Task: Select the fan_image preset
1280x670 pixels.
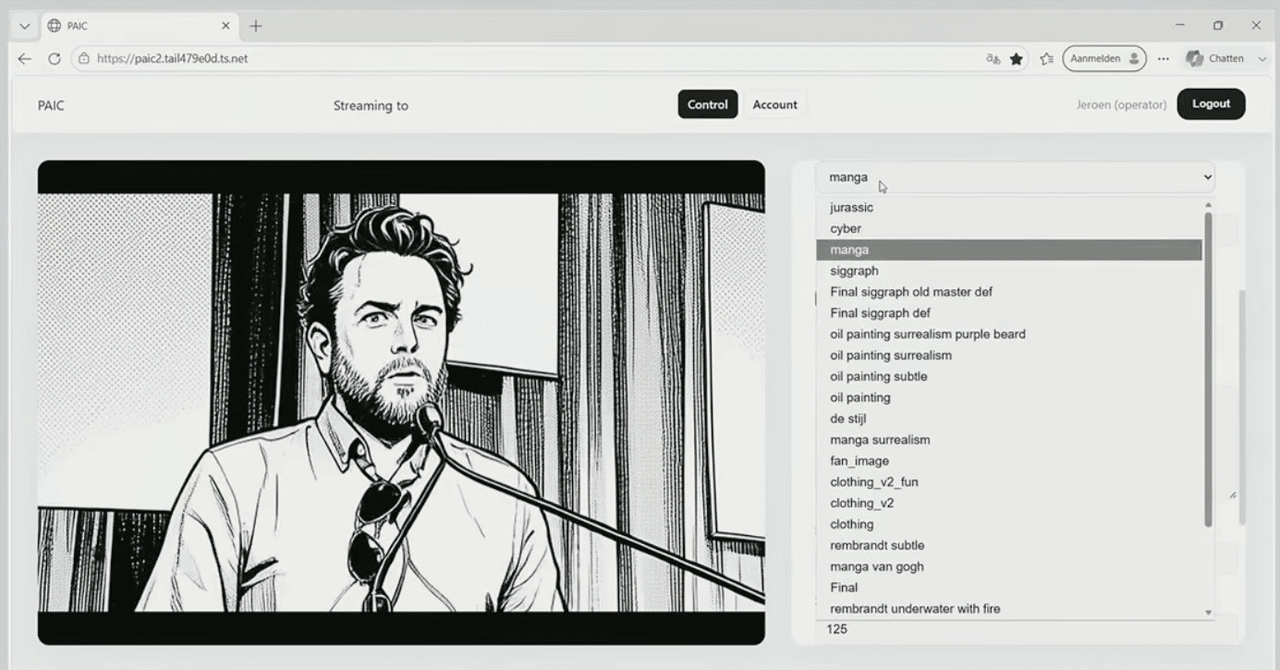Action: coord(1009,461)
